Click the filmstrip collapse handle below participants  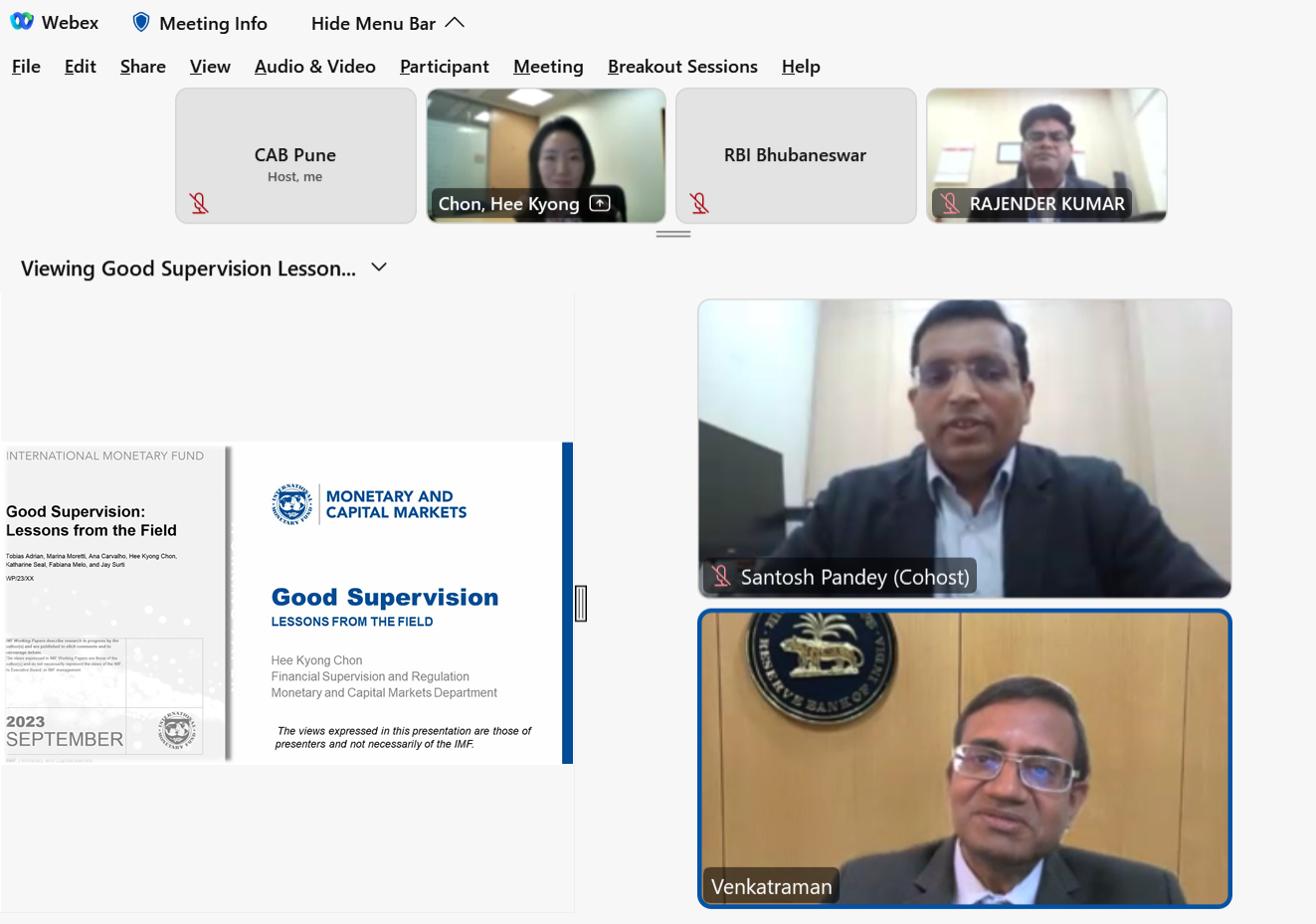[673, 234]
